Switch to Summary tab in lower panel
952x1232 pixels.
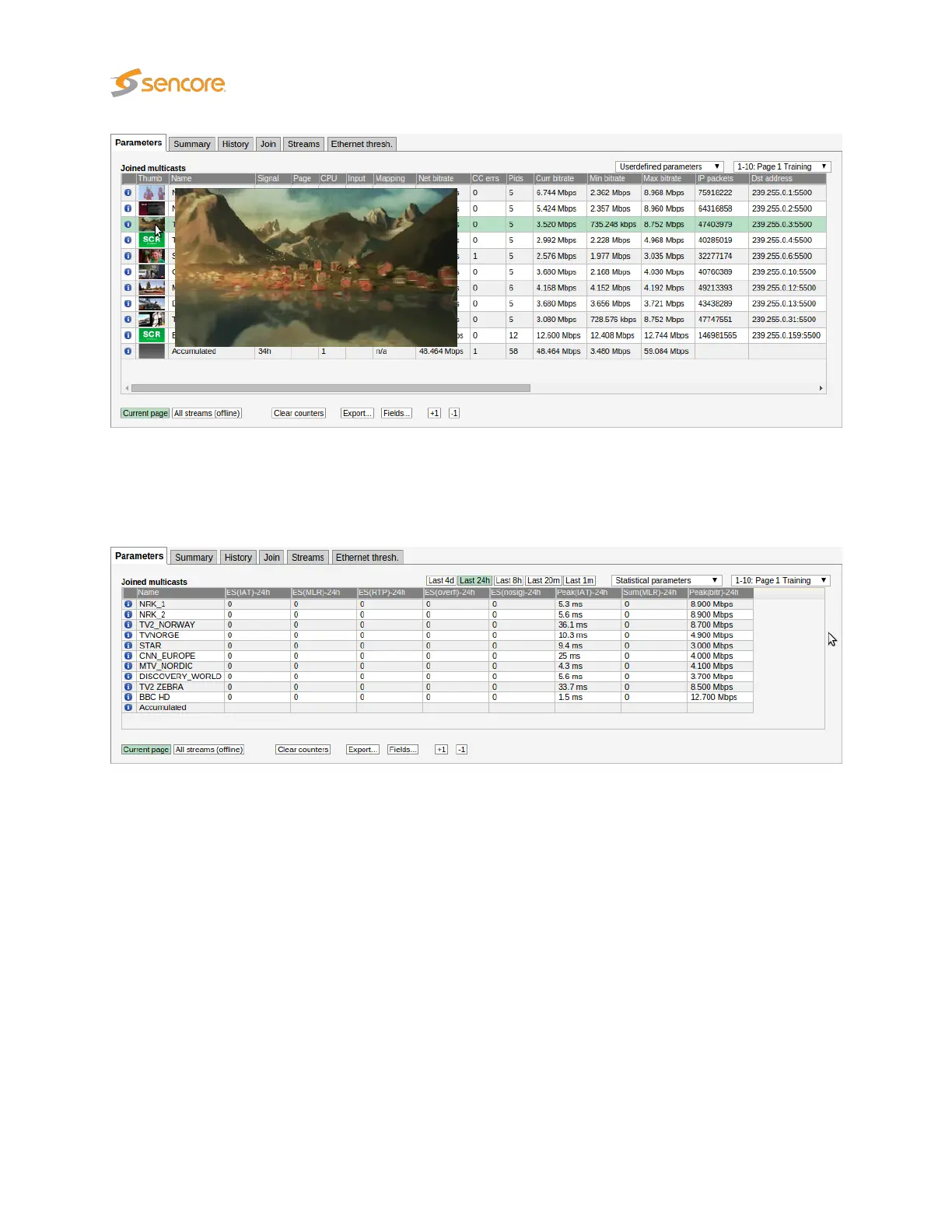coord(194,558)
